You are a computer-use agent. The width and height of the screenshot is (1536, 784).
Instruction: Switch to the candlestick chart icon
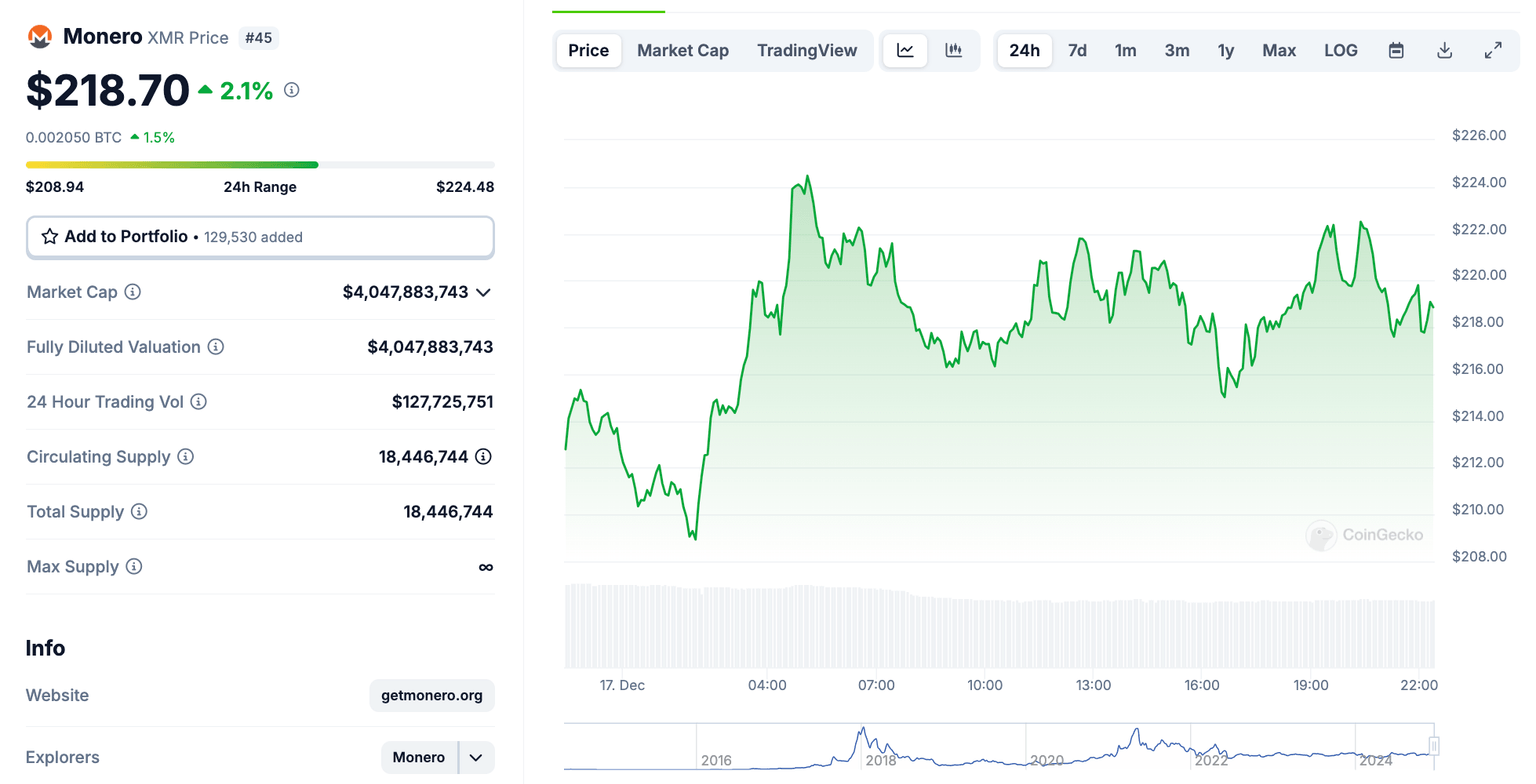click(x=953, y=50)
